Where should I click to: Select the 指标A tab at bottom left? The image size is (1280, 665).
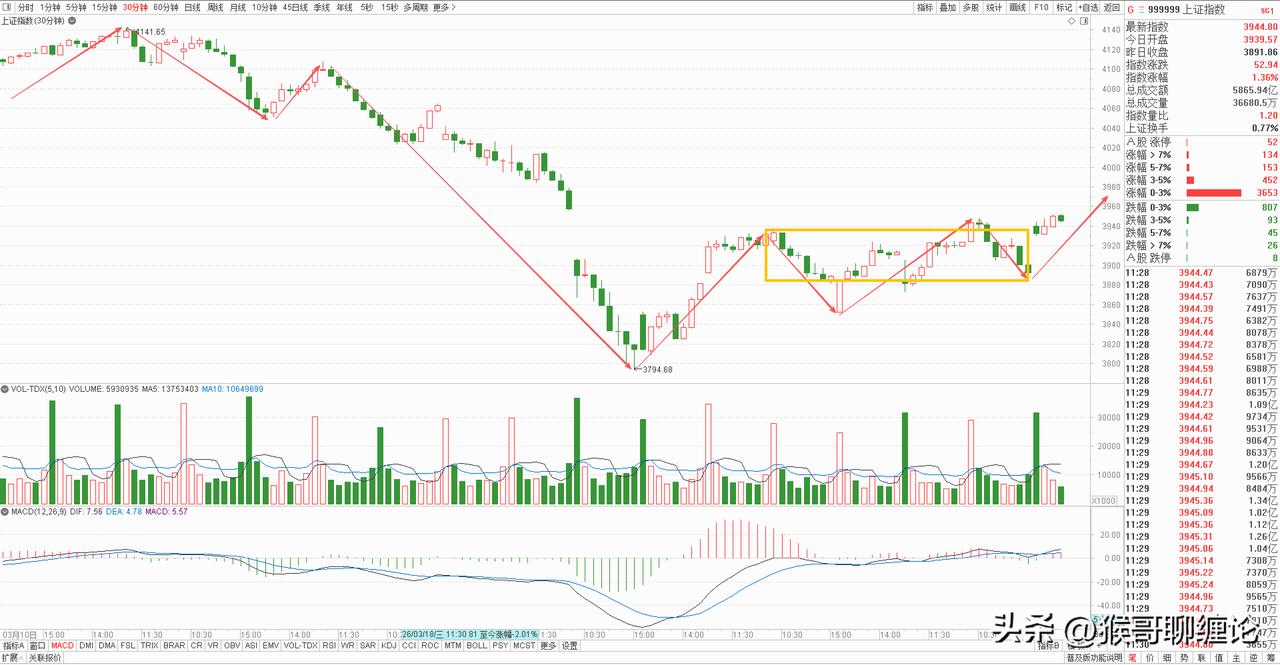[13, 645]
